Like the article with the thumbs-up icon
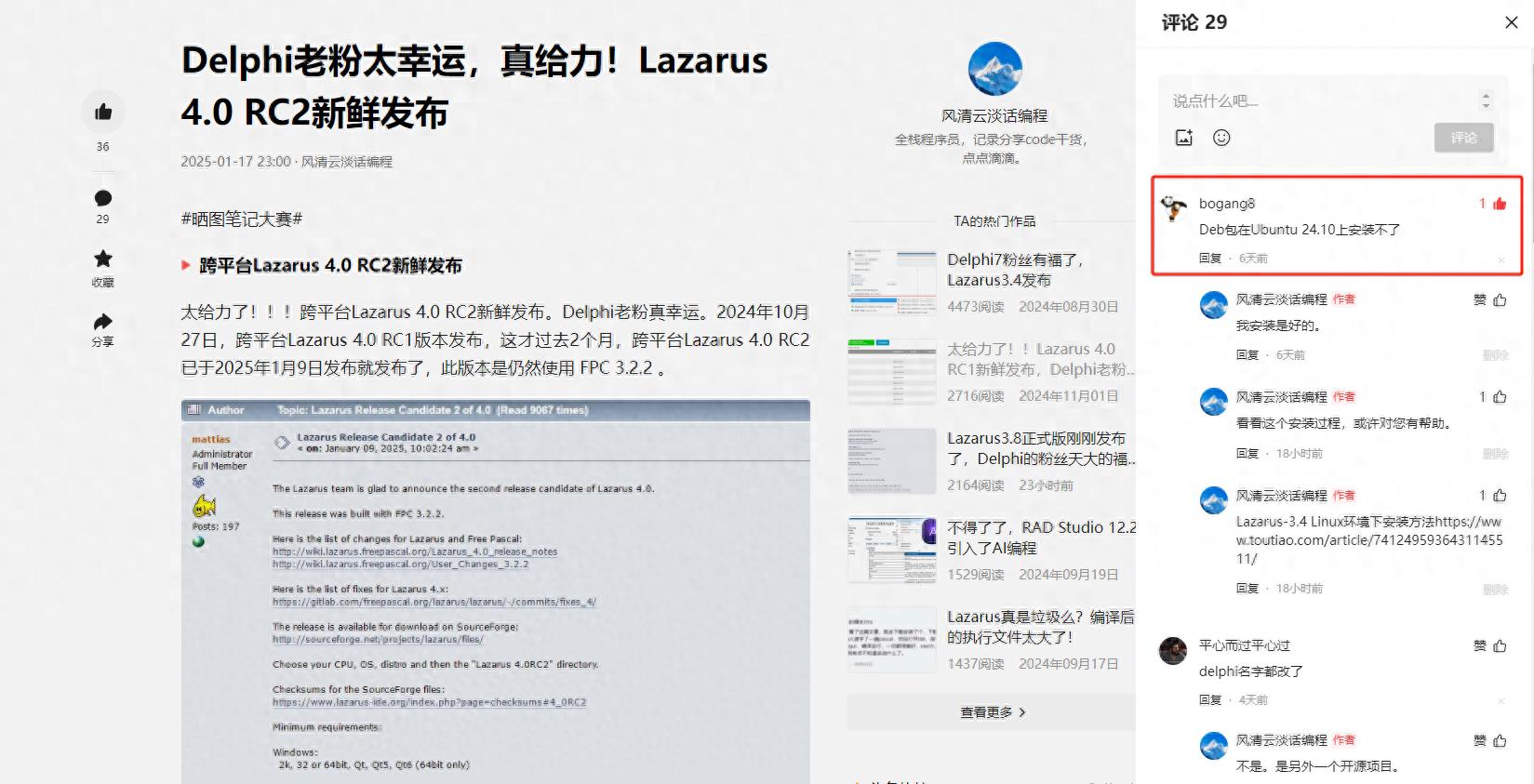1534x784 pixels. tap(103, 113)
